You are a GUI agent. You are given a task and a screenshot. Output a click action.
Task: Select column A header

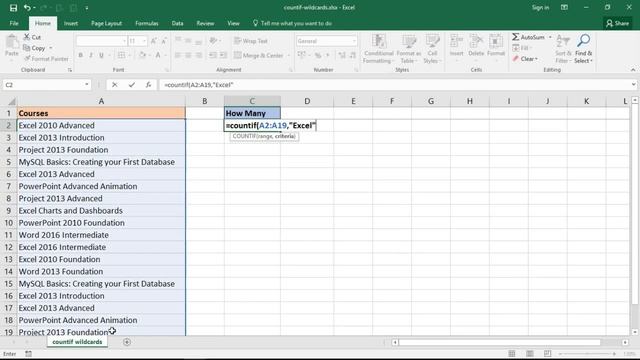pyautogui.click(x=101, y=101)
